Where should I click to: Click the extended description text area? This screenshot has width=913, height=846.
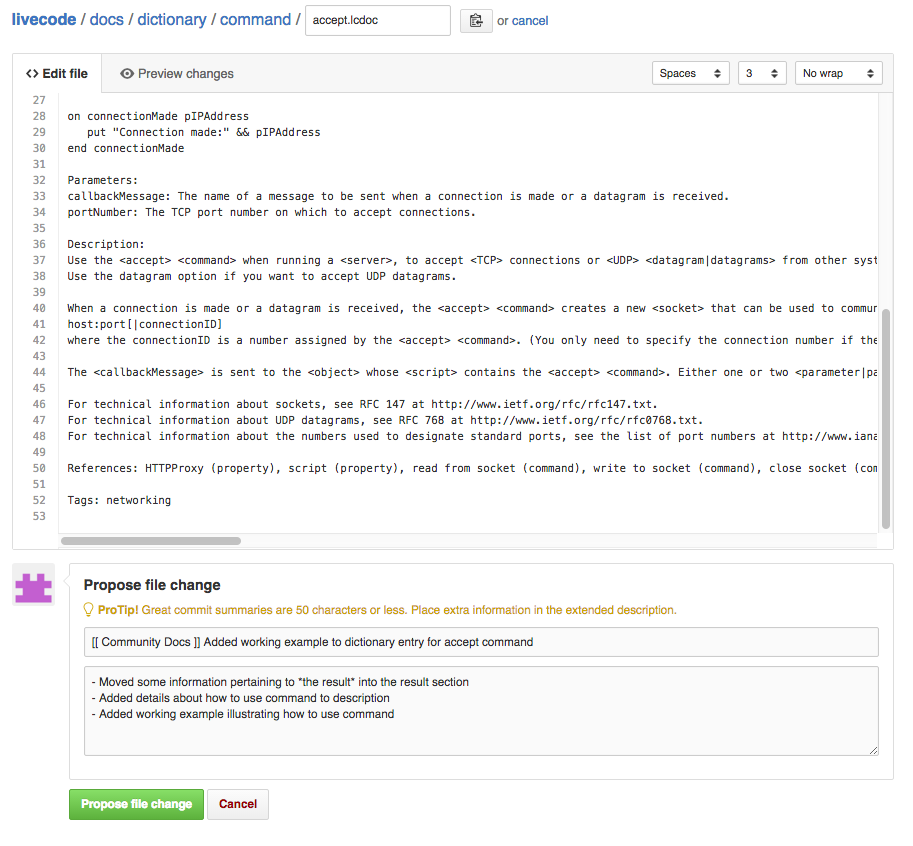tap(480, 710)
